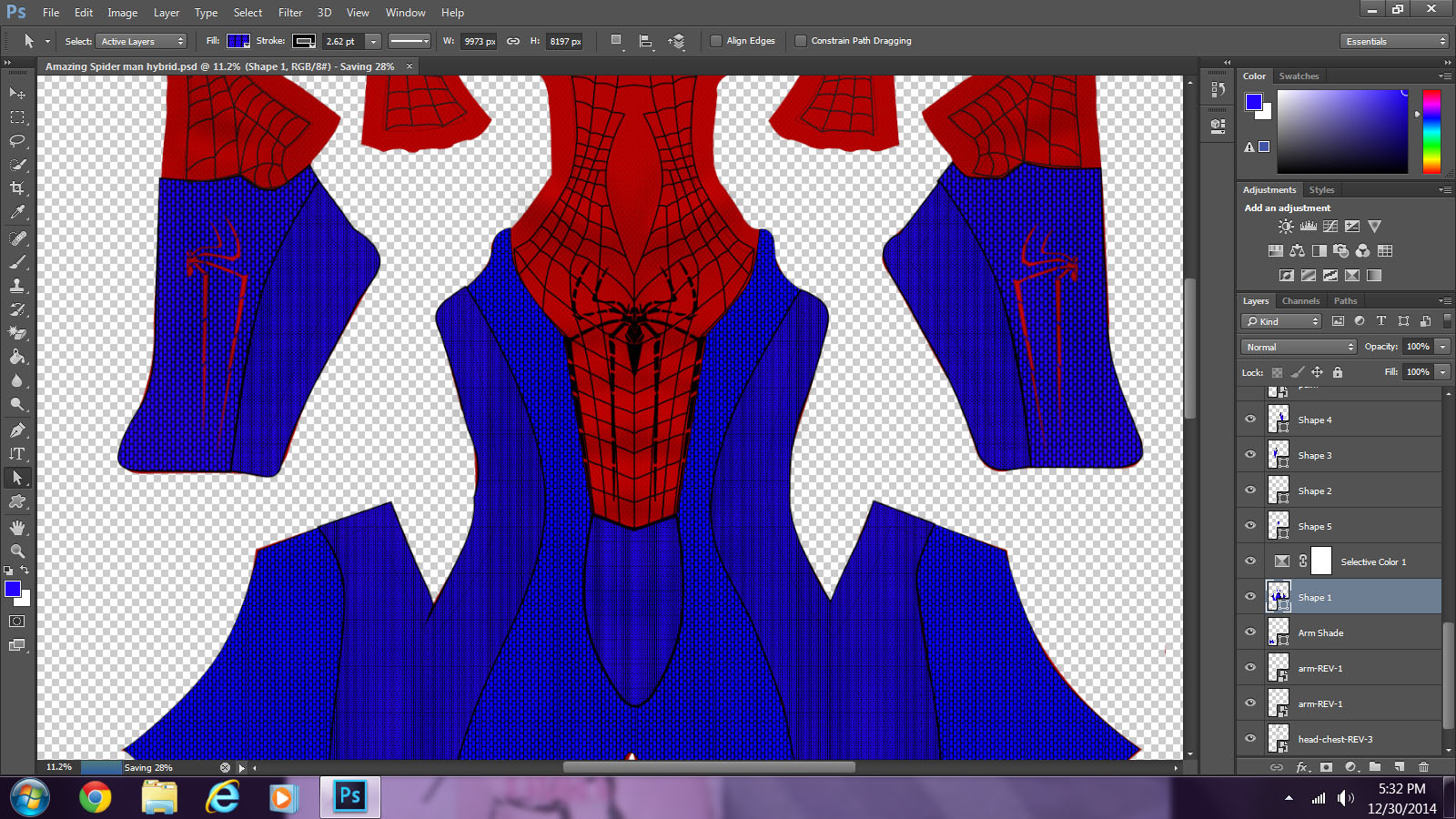Select the Clone Stamp tool
Viewport: 1456px width, 819px height.
17,286
